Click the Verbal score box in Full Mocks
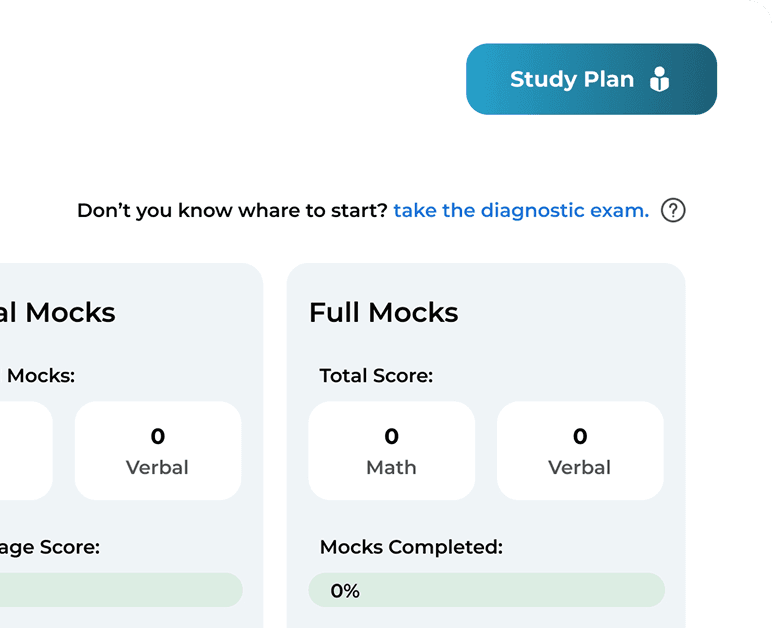Viewport: 772px width, 628px height. click(x=580, y=450)
